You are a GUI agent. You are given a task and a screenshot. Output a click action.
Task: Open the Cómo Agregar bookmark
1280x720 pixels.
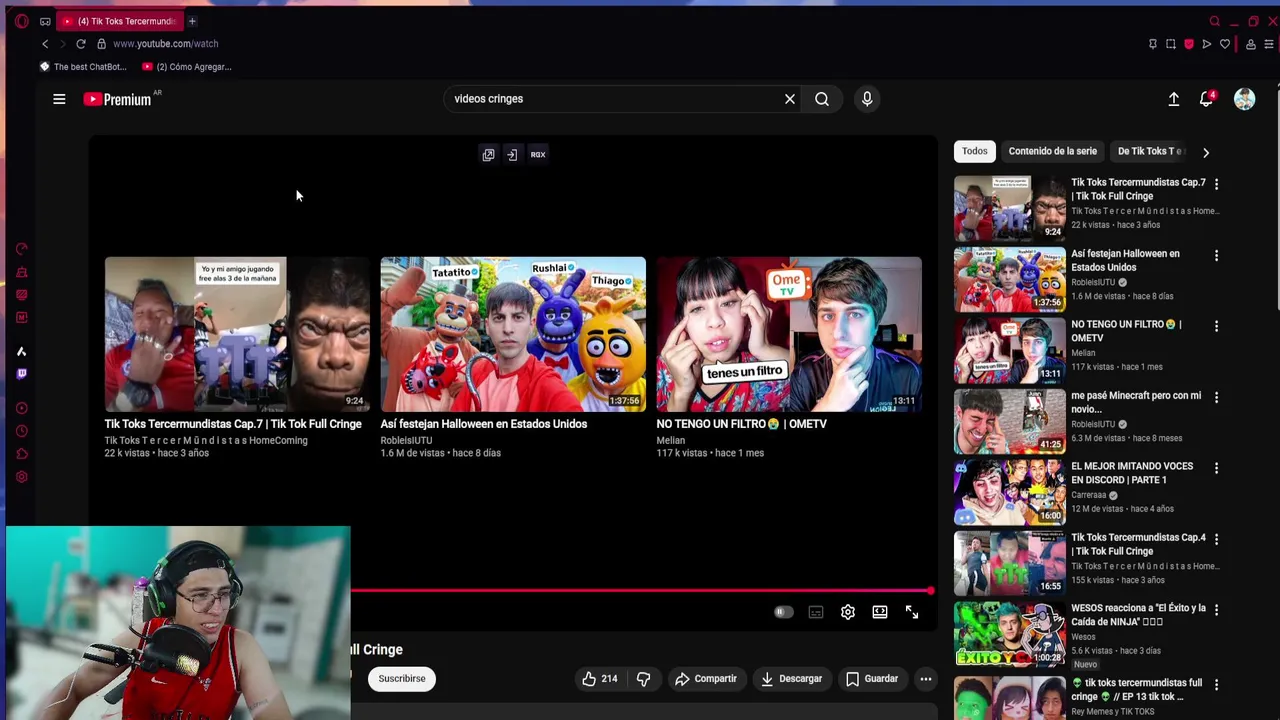[186, 67]
